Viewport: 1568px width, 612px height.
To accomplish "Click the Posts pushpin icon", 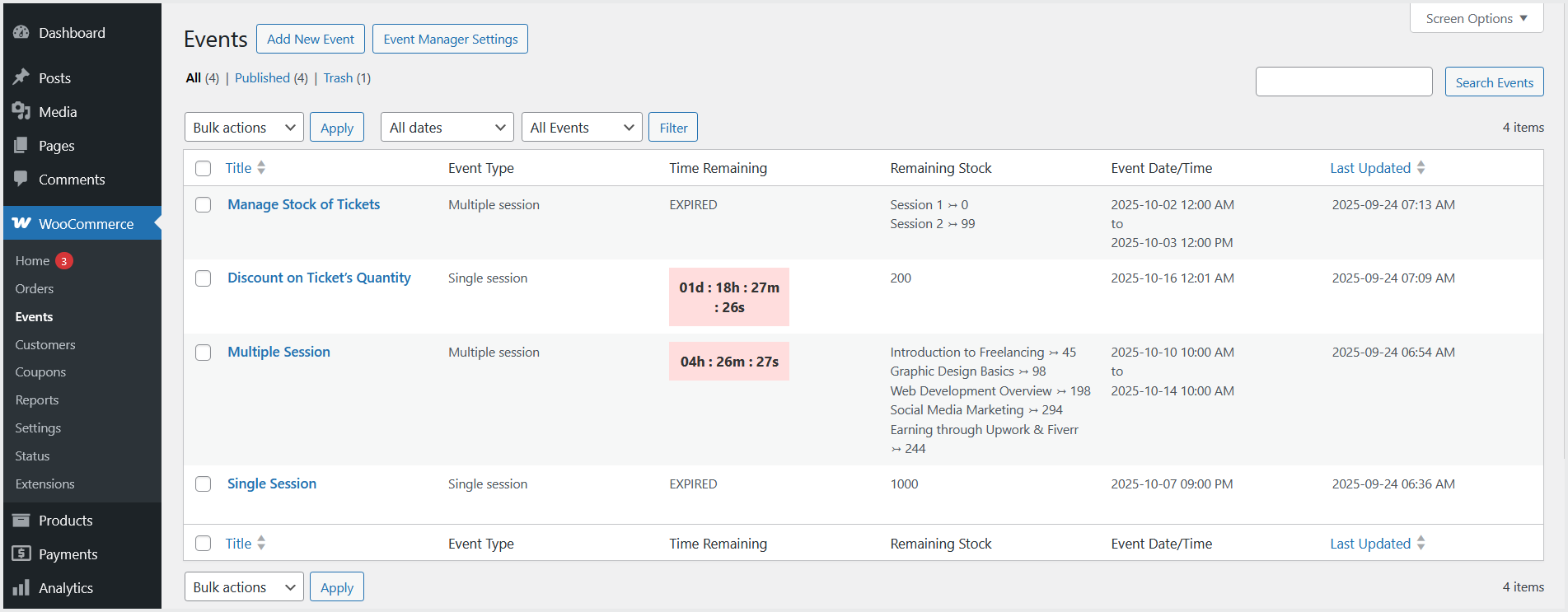I will point(21,77).
